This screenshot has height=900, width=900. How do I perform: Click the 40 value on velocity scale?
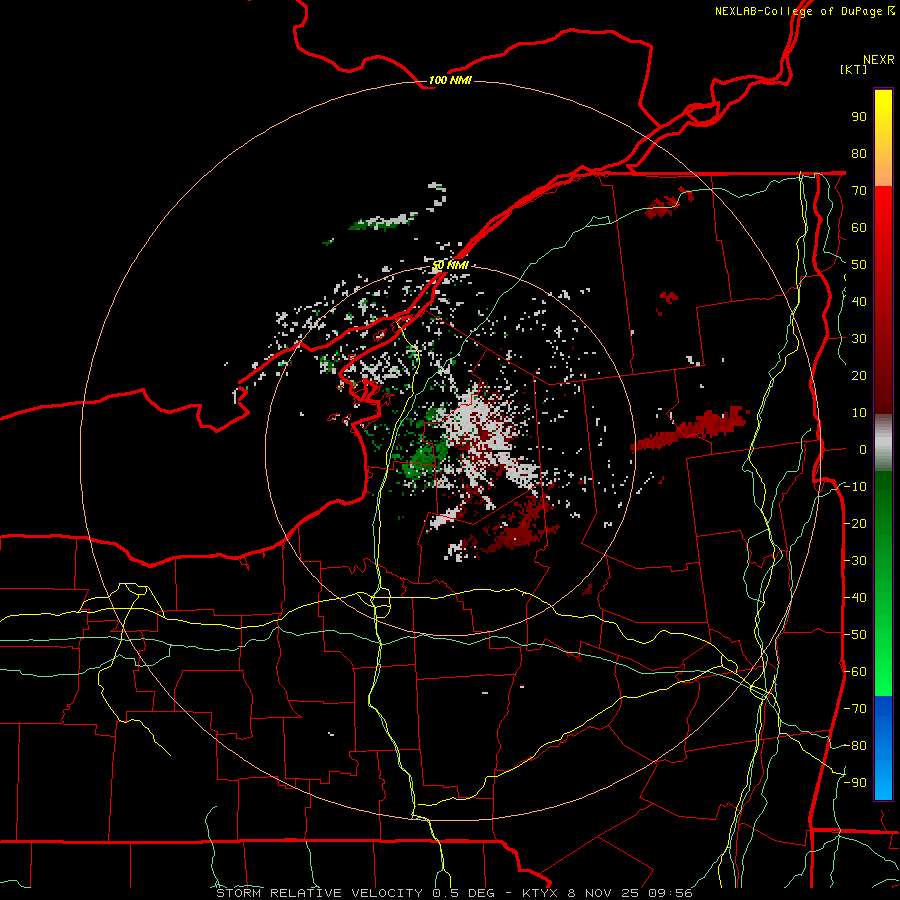point(859,302)
